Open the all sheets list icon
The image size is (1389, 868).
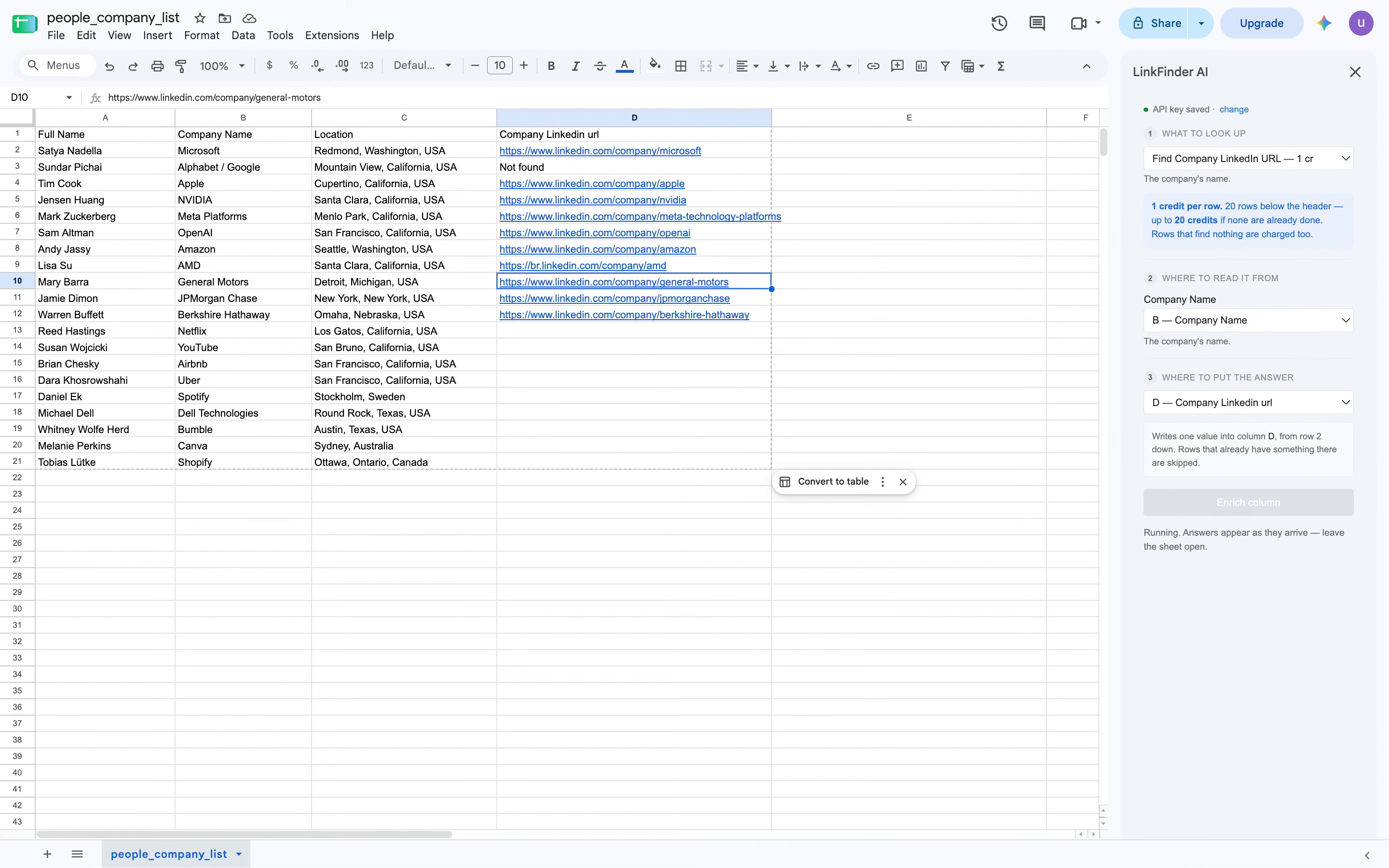[x=78, y=854]
